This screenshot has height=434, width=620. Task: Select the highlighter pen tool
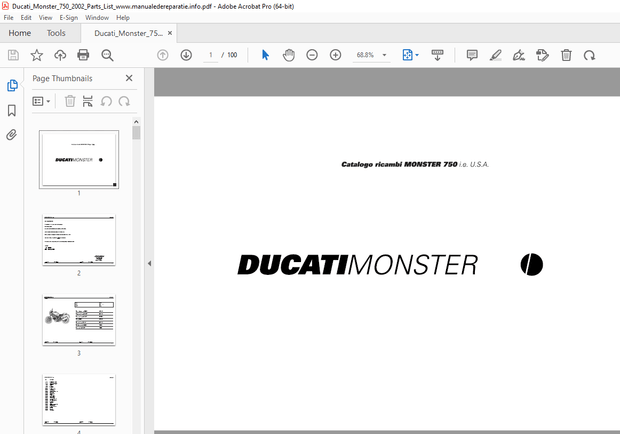click(x=495, y=55)
